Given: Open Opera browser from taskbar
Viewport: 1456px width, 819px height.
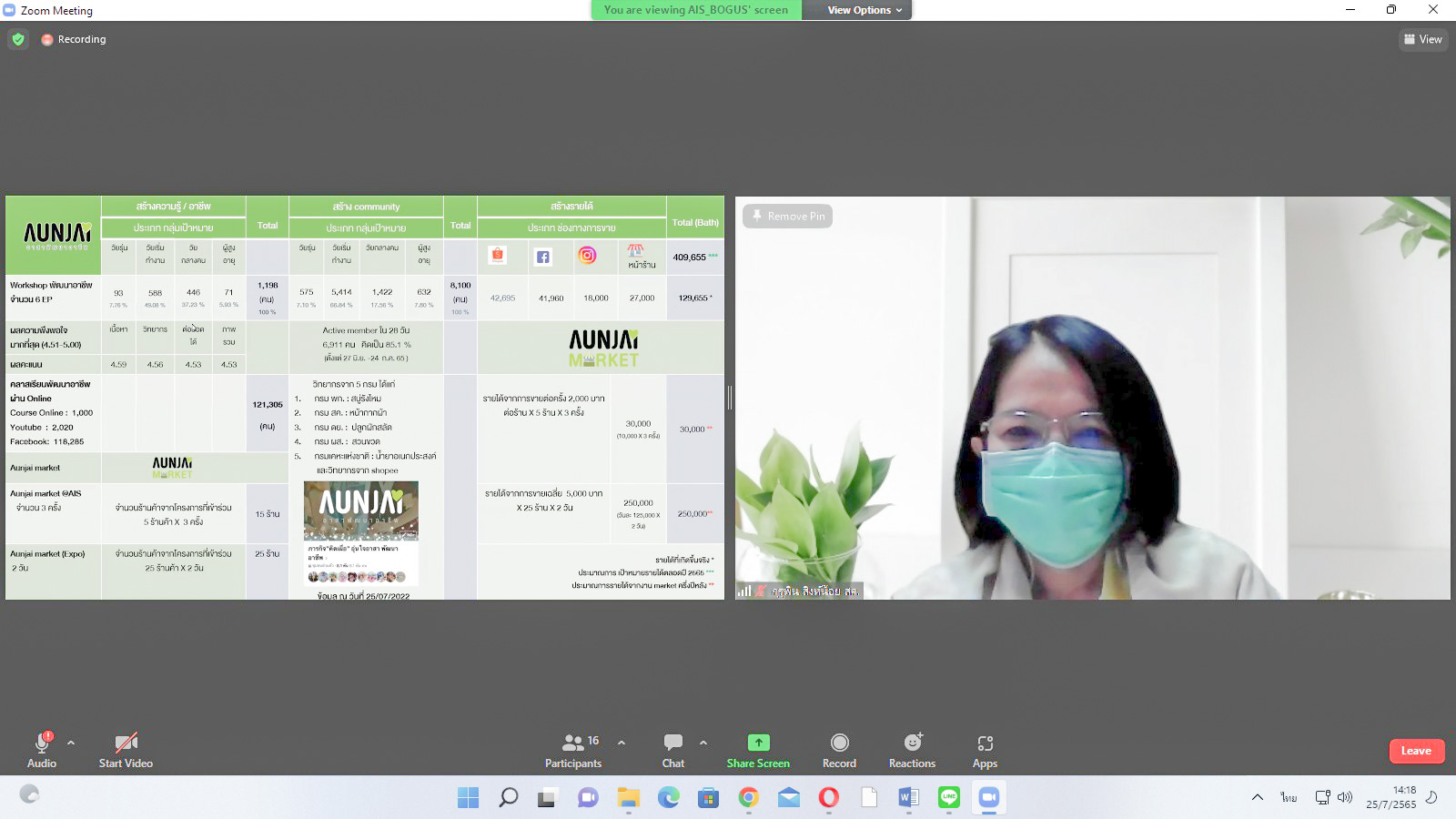Looking at the screenshot, I should (829, 798).
